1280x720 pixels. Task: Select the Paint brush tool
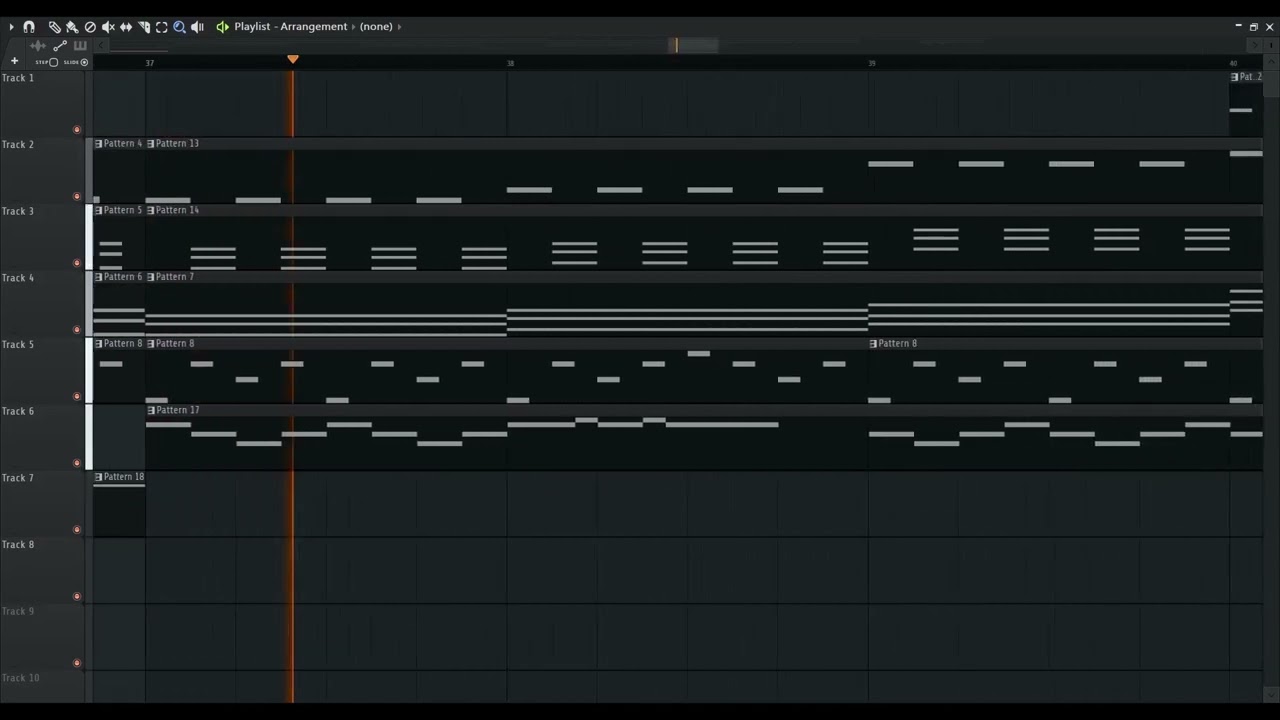tap(72, 27)
